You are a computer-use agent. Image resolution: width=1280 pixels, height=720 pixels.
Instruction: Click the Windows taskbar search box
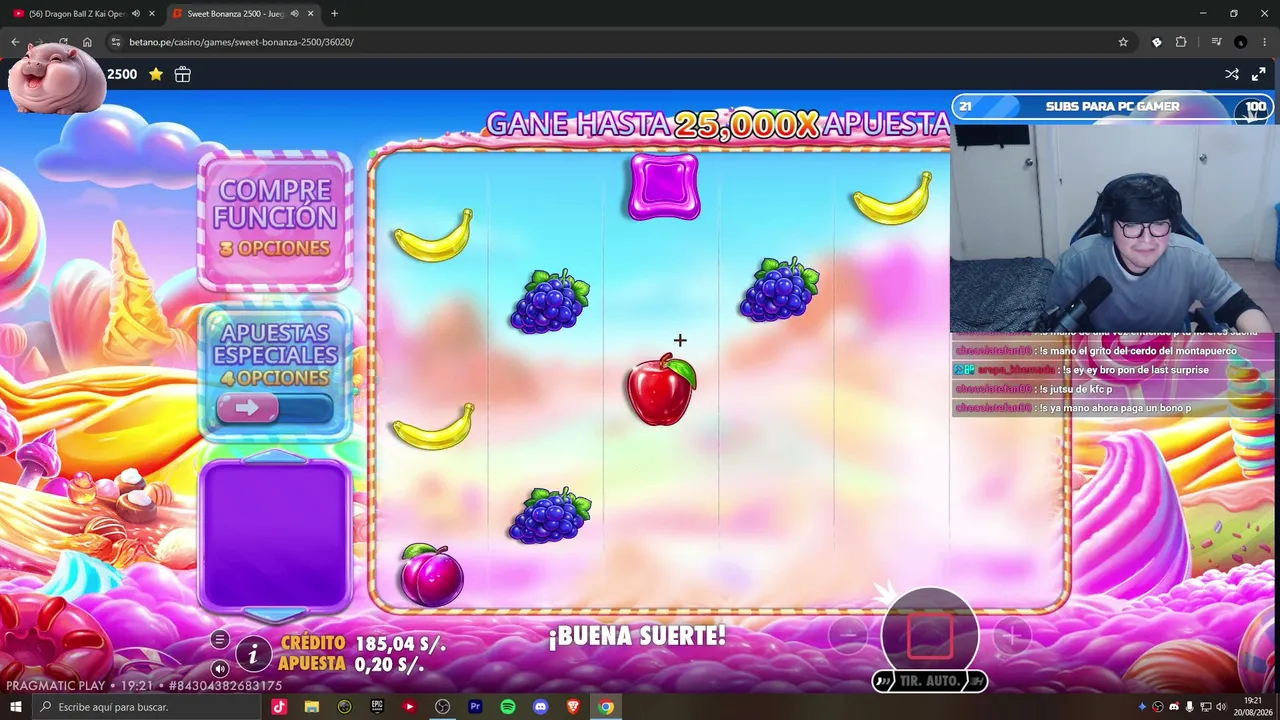point(147,707)
